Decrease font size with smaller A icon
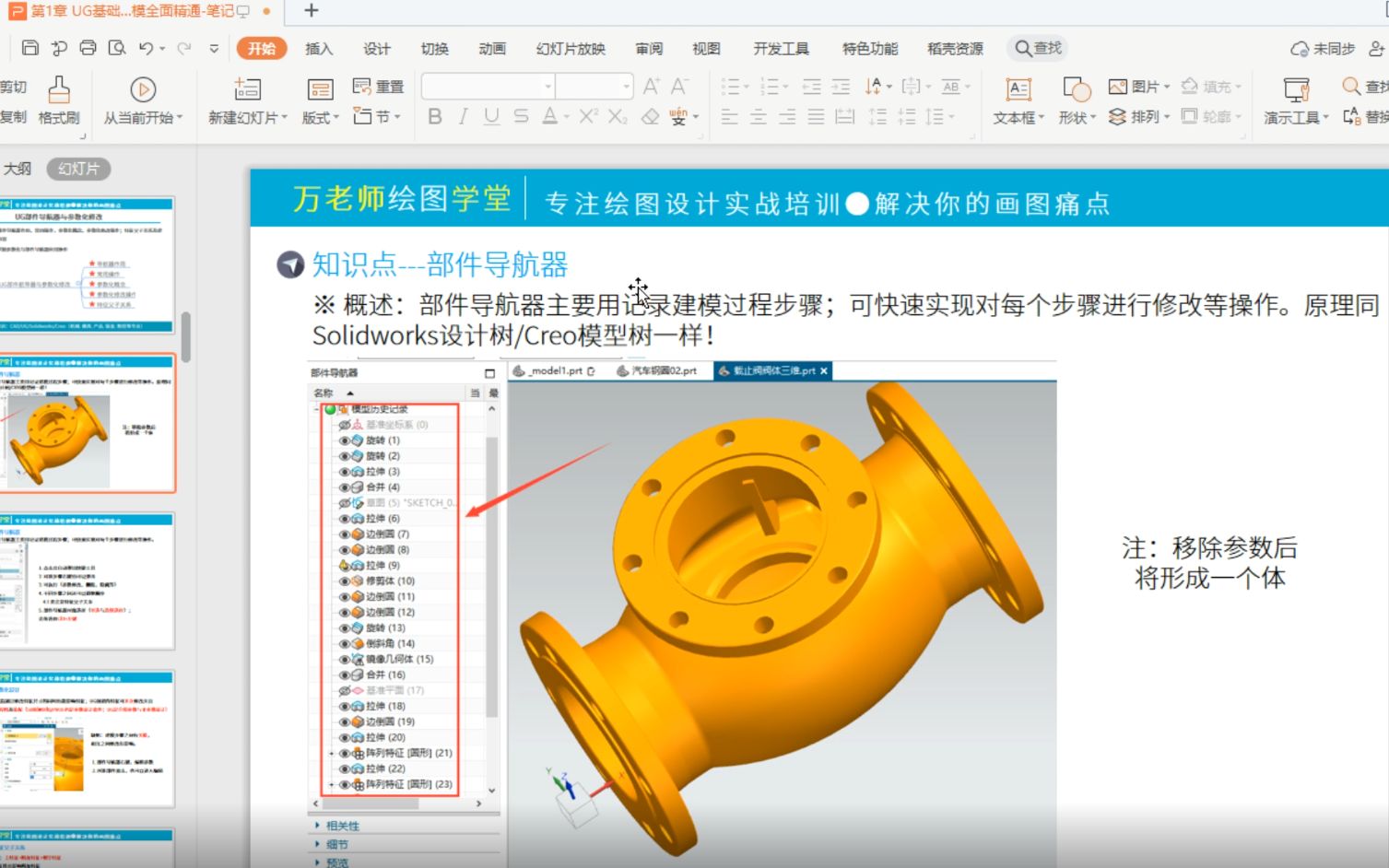Viewport: 1389px width, 868px height. click(x=679, y=87)
